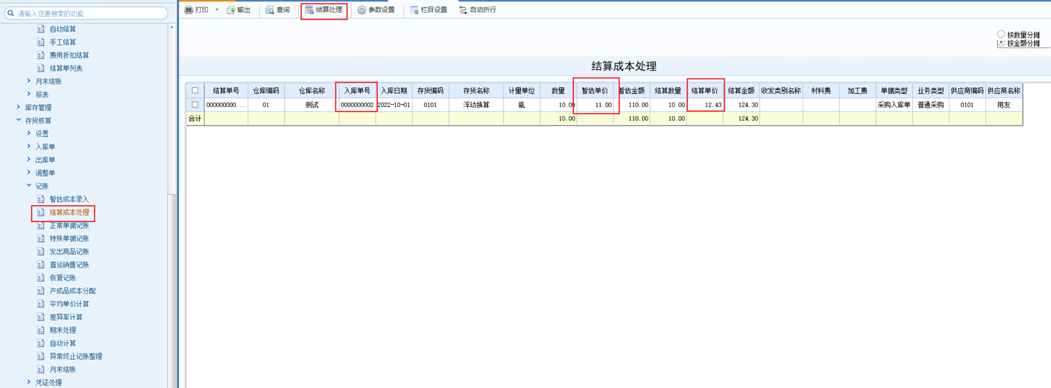Click the 参数设置 gear icon
The image size is (1051, 388).
[361, 10]
